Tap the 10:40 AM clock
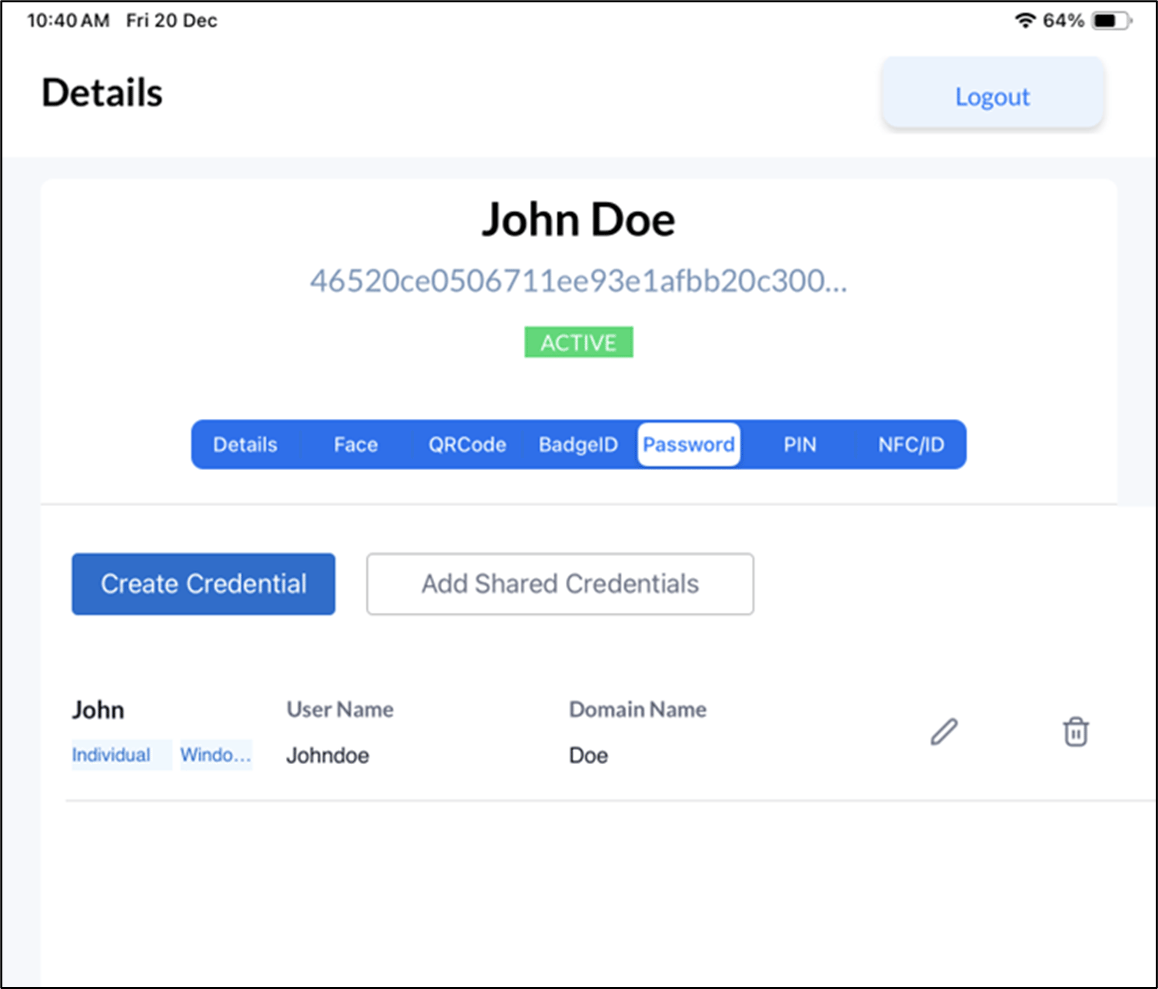This screenshot has width=1158, height=989. (68, 20)
